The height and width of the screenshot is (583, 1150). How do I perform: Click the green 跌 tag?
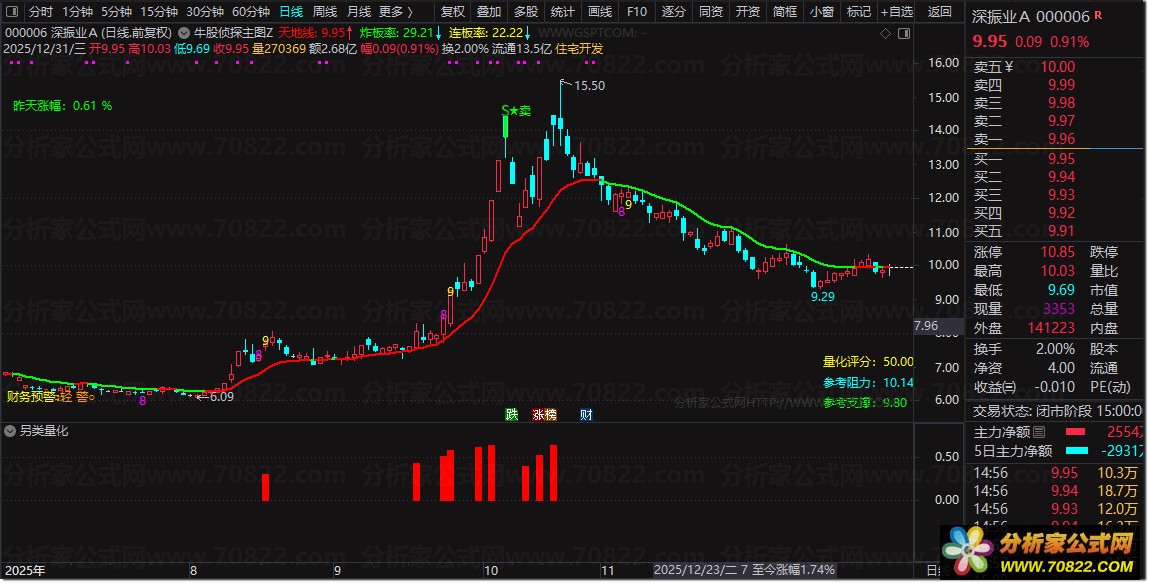click(x=512, y=414)
